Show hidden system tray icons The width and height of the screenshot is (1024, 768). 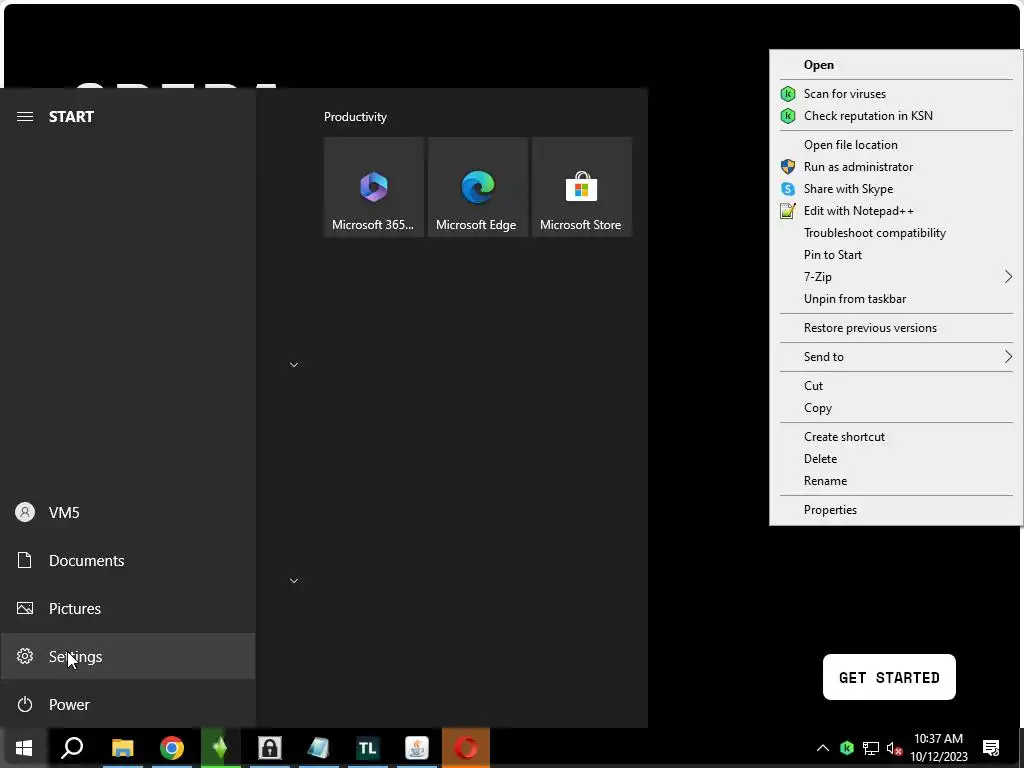tap(823, 748)
